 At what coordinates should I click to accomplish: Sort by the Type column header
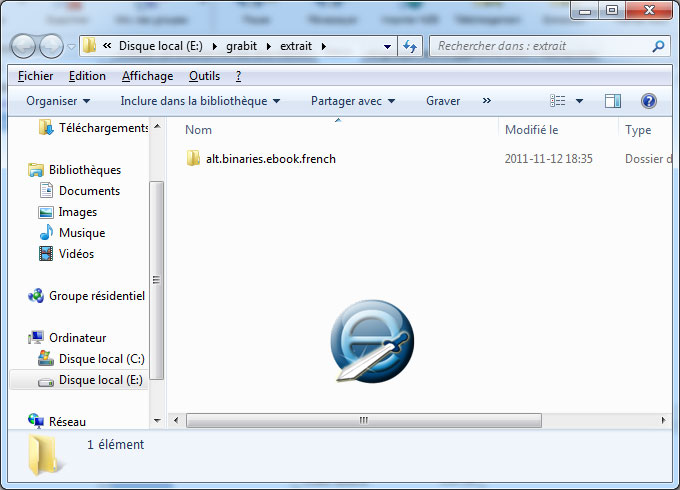pyautogui.click(x=638, y=130)
